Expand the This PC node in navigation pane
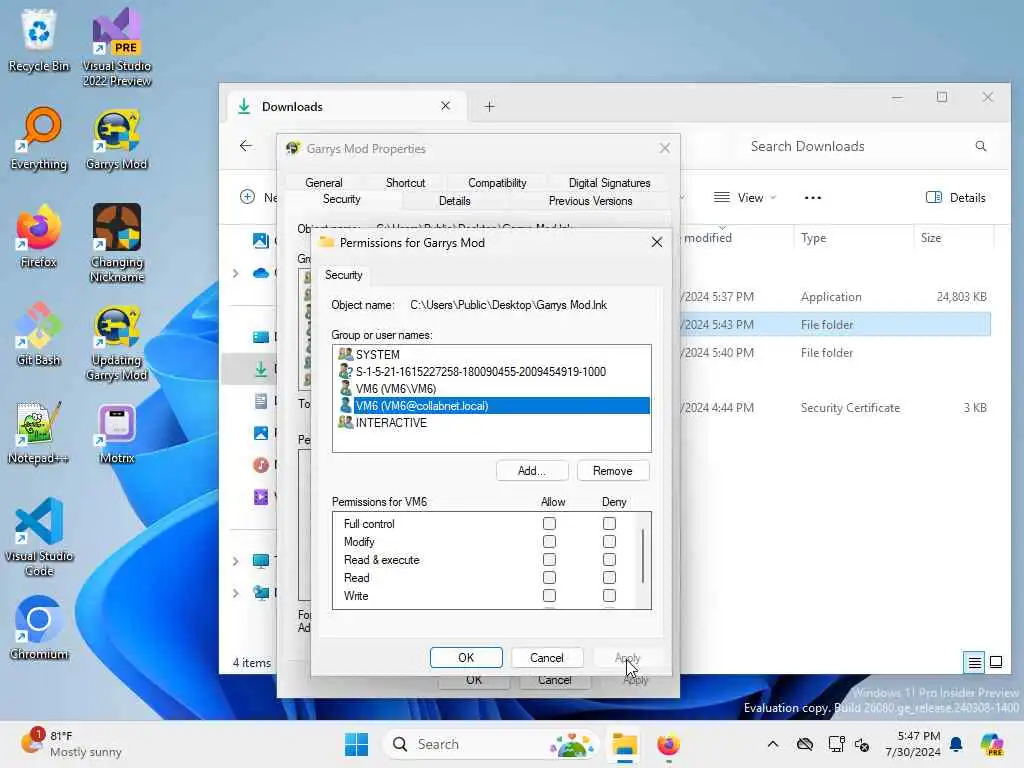The image size is (1024, 768). (236, 561)
